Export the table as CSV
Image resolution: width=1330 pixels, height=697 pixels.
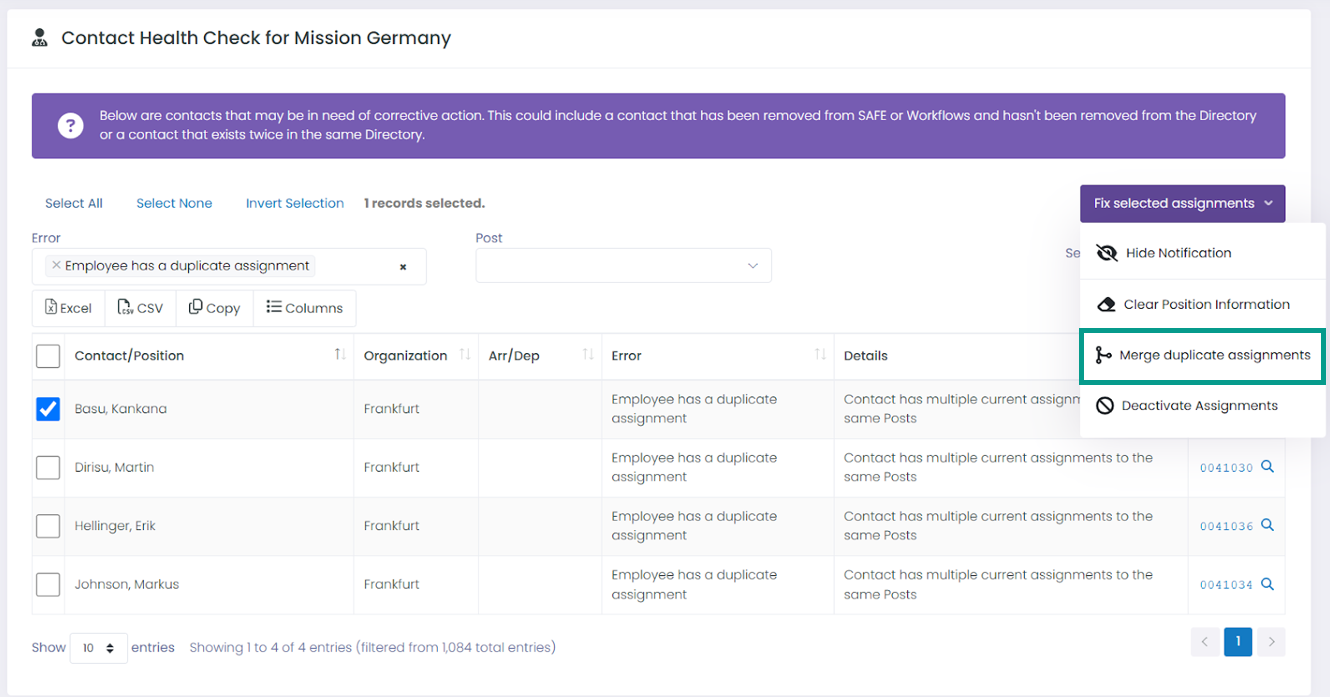140,308
